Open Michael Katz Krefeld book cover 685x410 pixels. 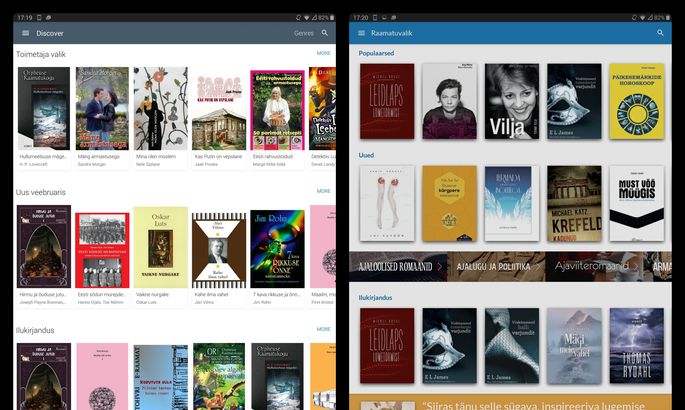(x=574, y=203)
